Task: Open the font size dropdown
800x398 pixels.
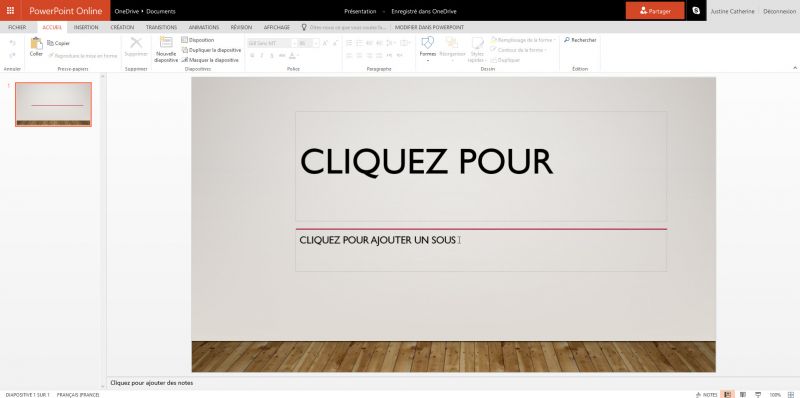Action: coord(316,43)
